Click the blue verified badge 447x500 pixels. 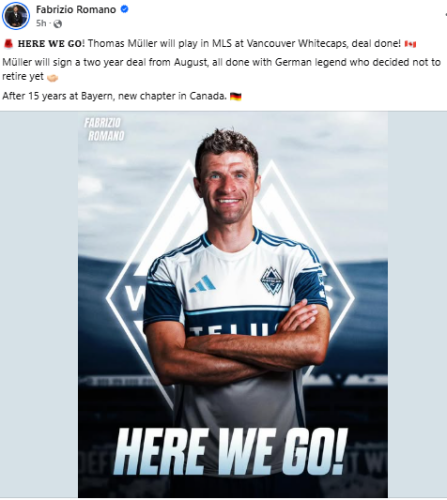pos(124,9)
